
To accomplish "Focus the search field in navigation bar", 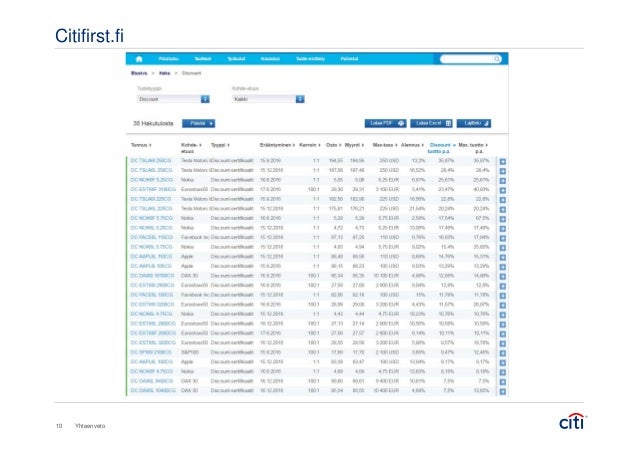I will pyautogui.click(x=467, y=59).
